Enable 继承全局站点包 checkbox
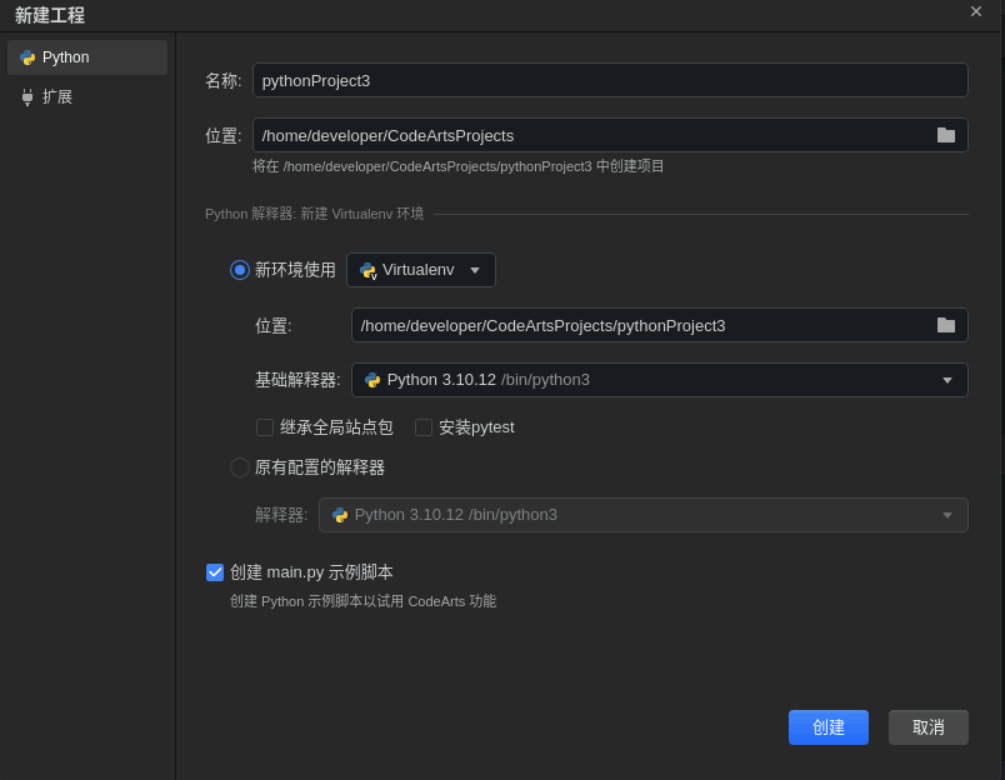Screen dimensions: 1005x780 pyautogui.click(x=265, y=427)
